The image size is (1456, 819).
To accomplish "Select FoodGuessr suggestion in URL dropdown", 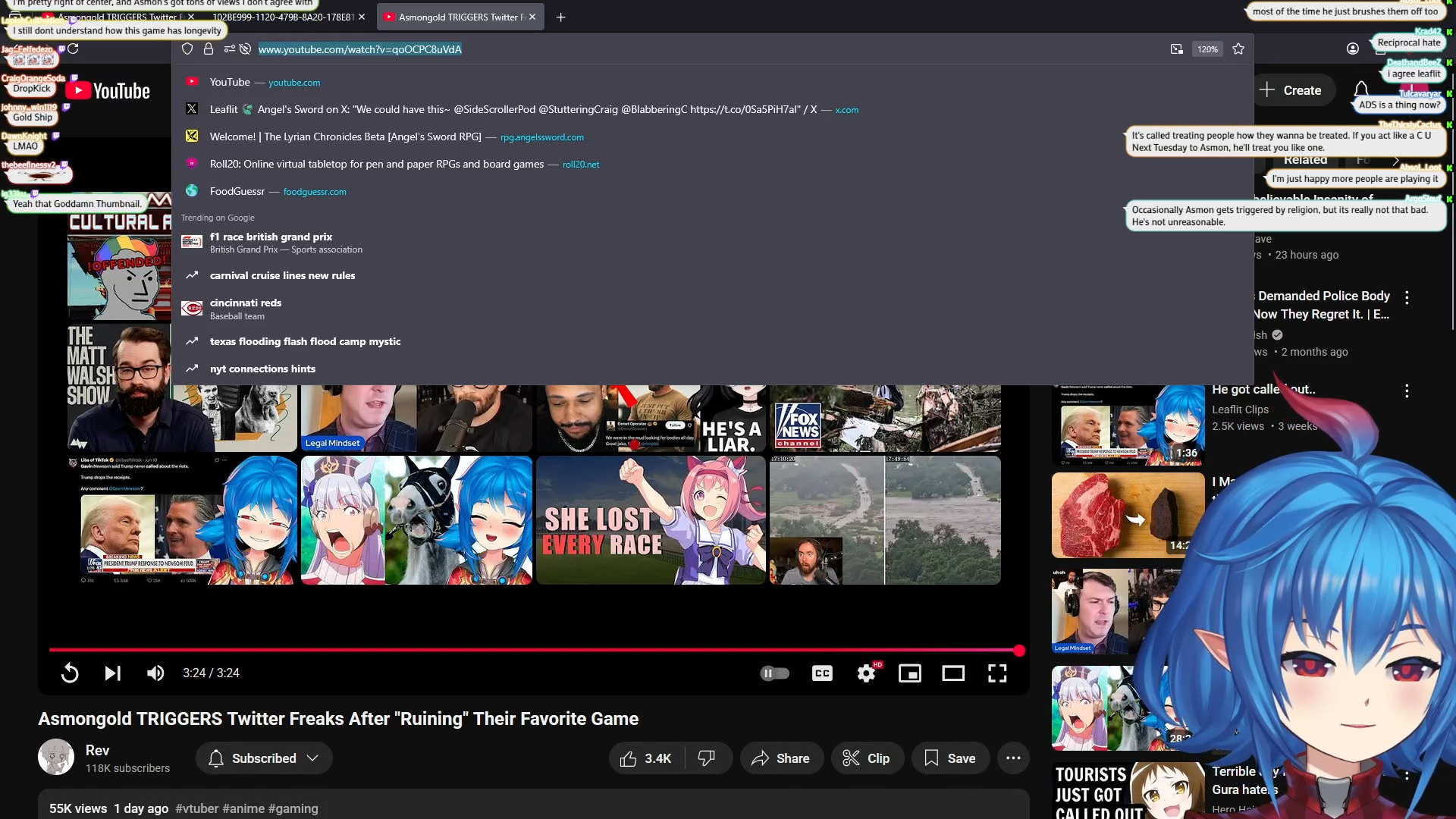I will pyautogui.click(x=237, y=192).
